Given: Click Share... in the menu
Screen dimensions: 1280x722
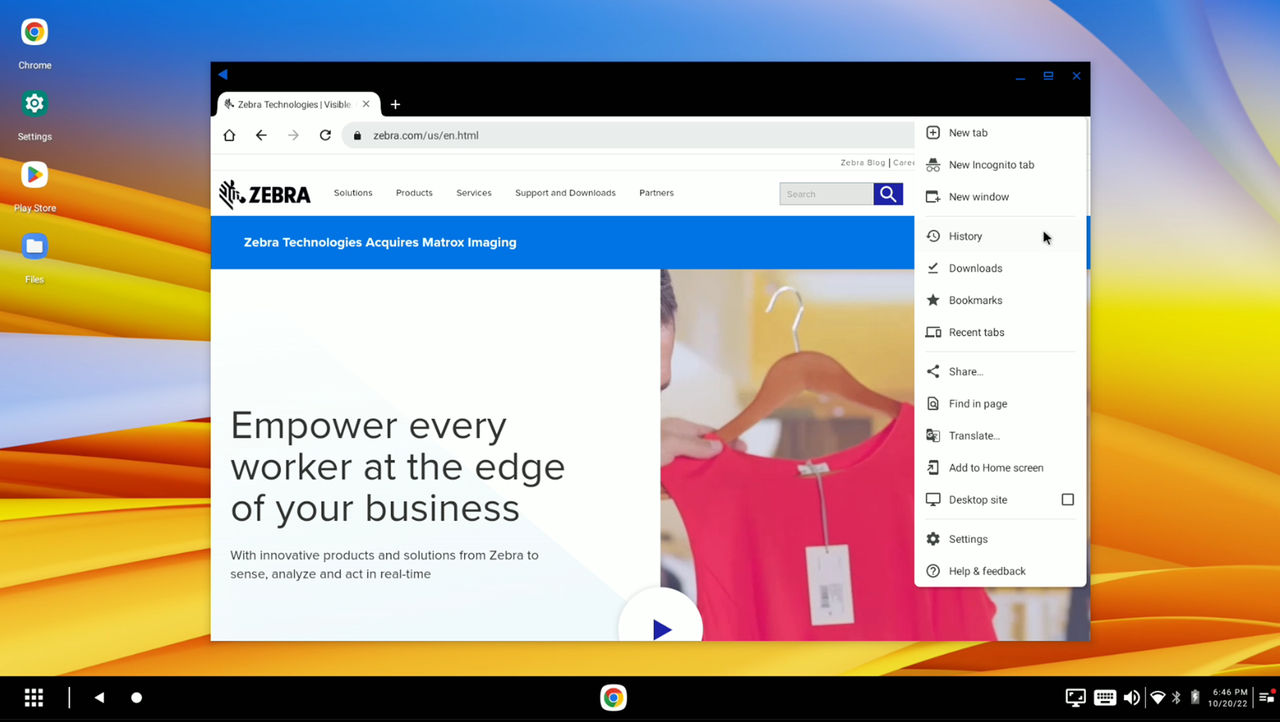Looking at the screenshot, I should coord(1000,371).
